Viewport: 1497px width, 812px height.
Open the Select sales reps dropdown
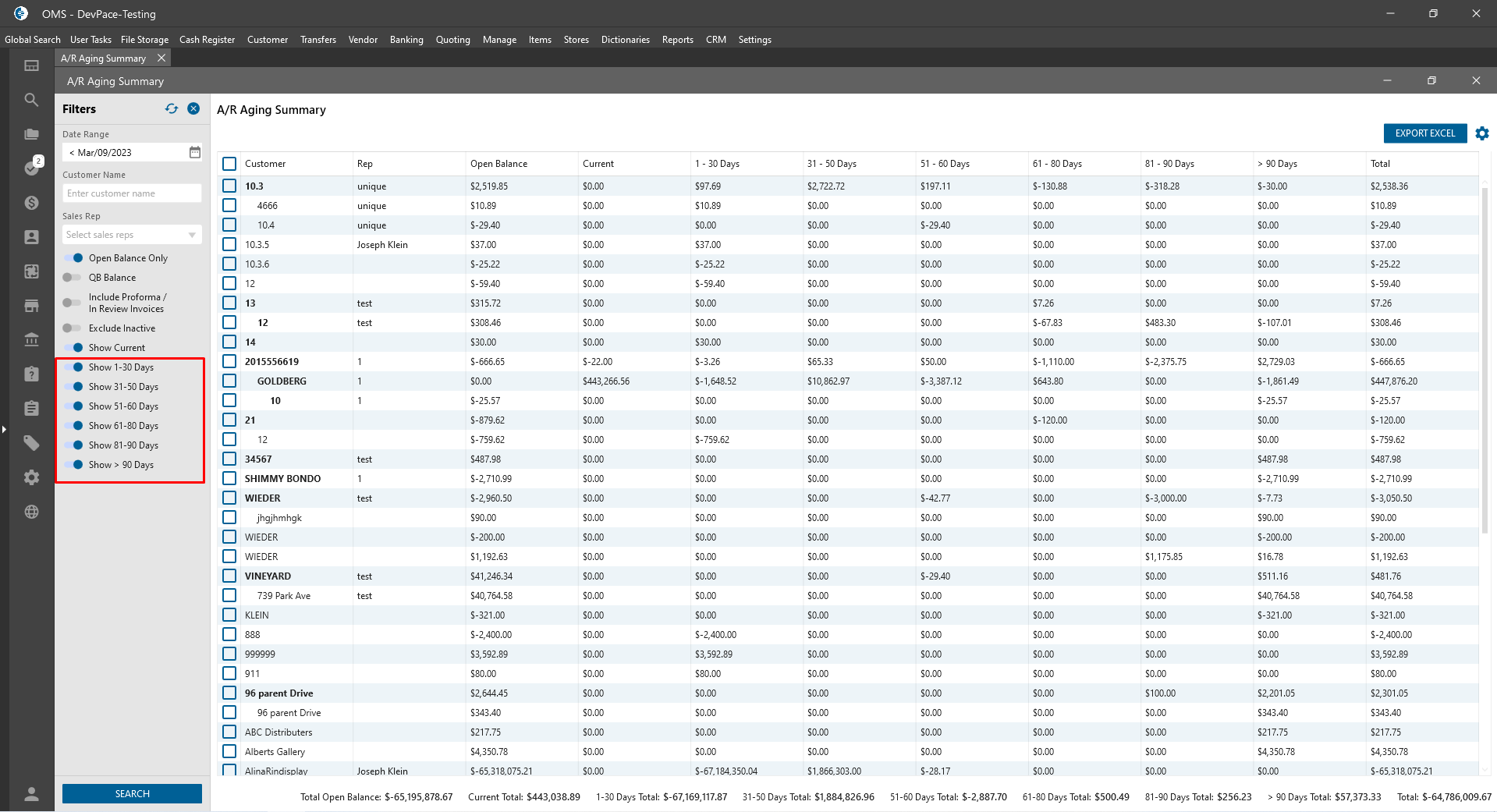132,235
